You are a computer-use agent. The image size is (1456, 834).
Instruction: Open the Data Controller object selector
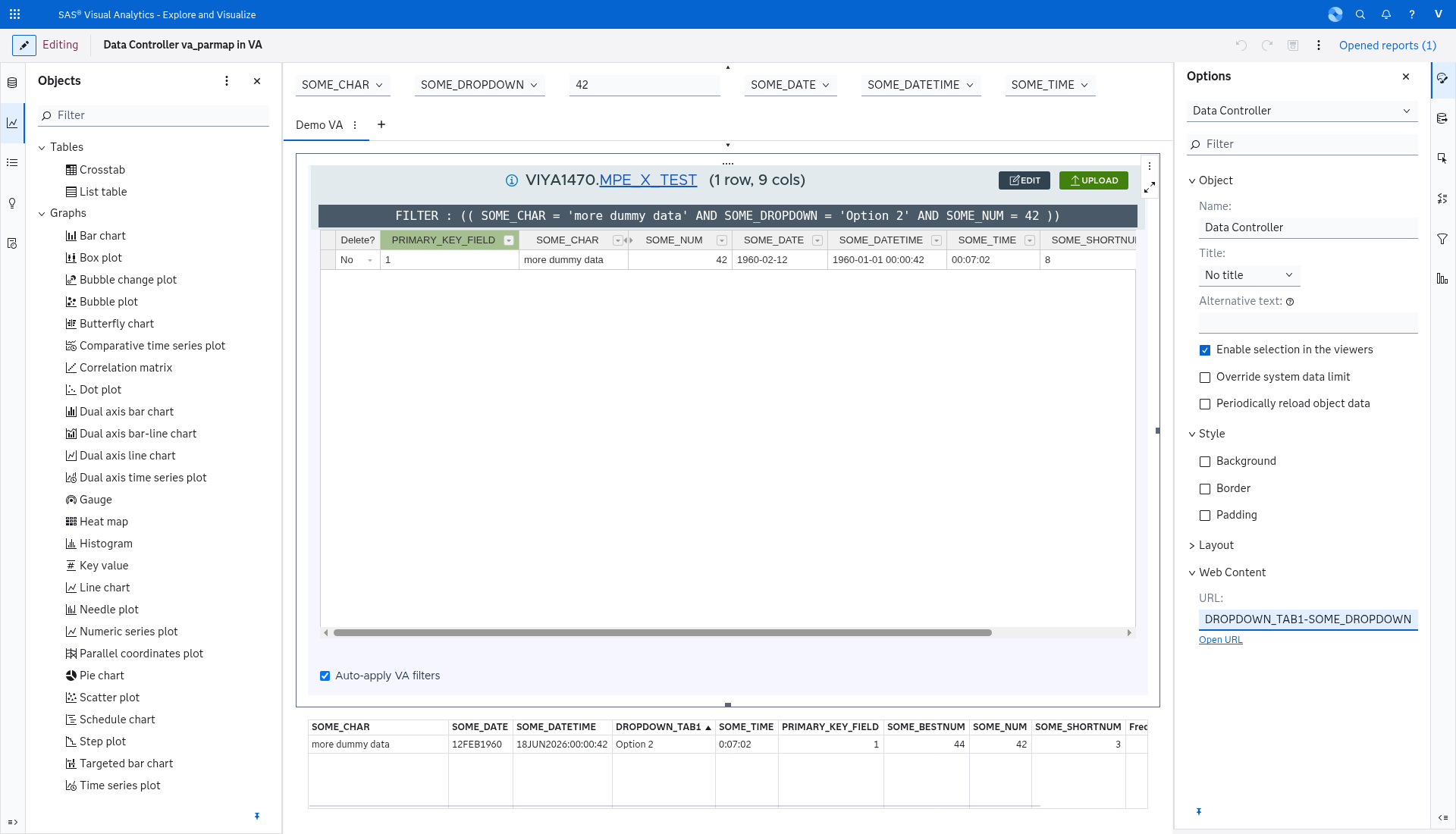[1302, 111]
